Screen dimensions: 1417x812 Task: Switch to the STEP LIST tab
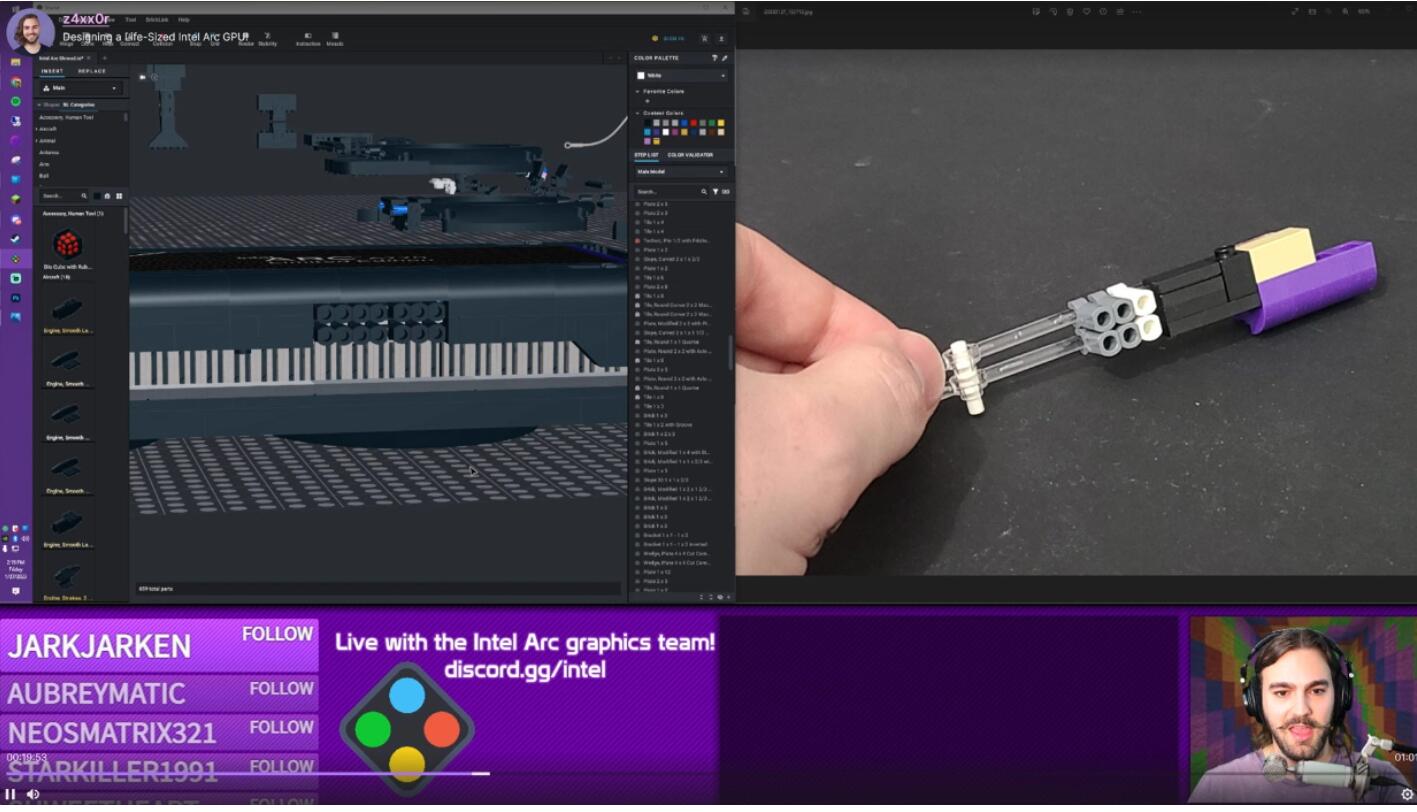click(x=646, y=155)
